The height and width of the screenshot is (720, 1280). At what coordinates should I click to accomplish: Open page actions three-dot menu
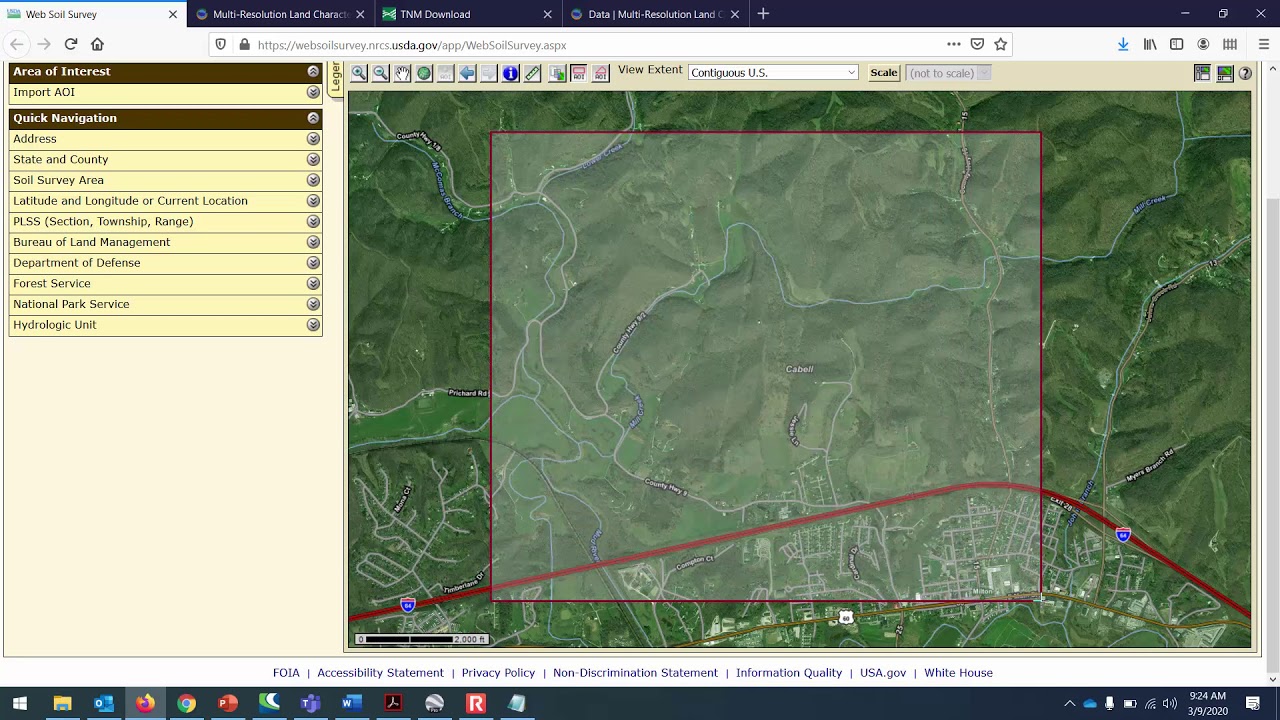[x=954, y=44]
